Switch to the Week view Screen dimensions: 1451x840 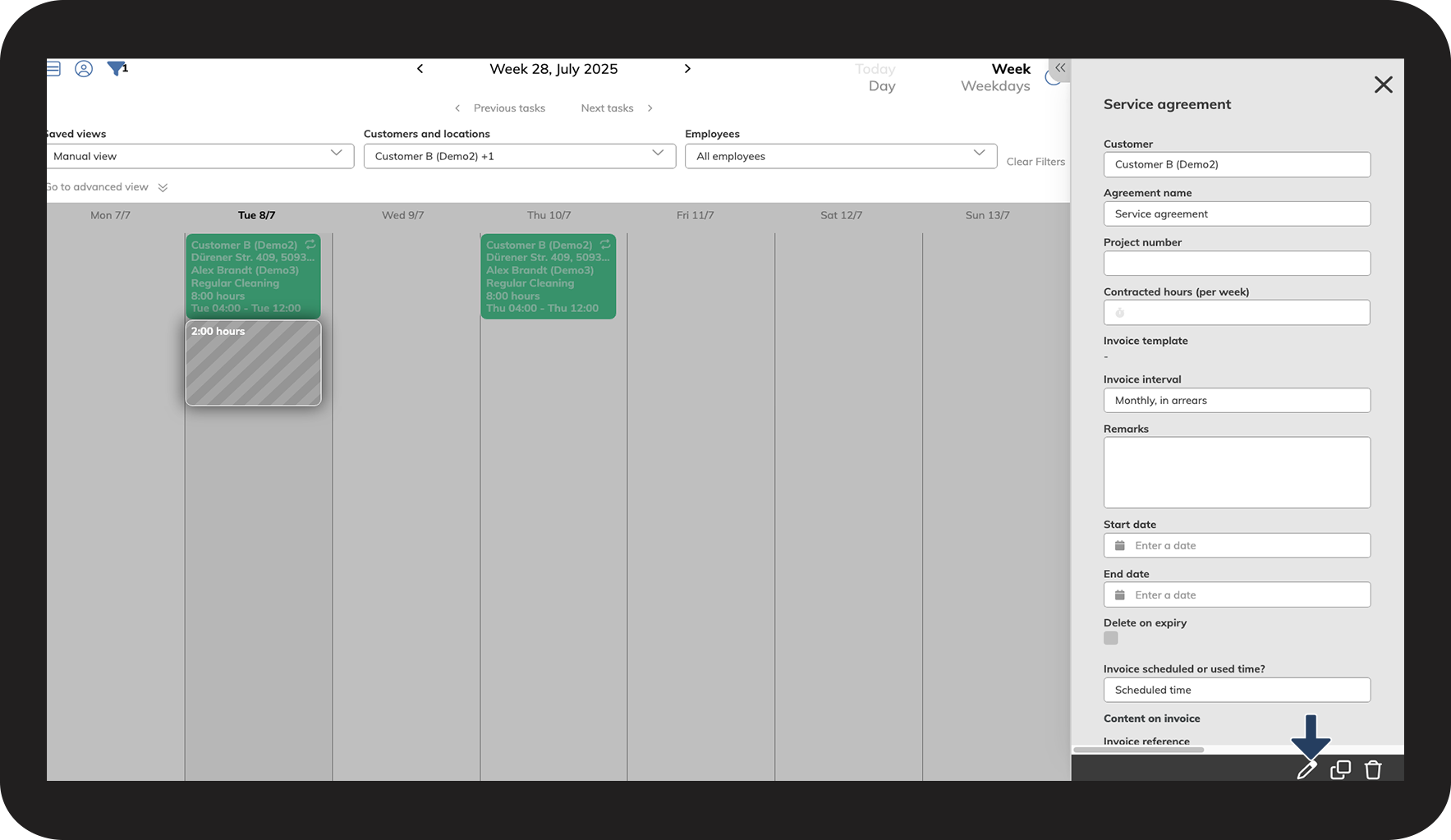pyautogui.click(x=1011, y=69)
